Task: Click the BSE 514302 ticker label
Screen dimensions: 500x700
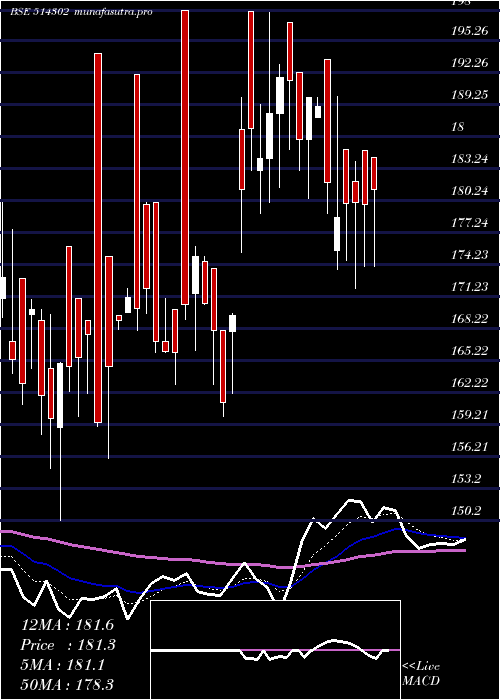Action: [x=39, y=12]
